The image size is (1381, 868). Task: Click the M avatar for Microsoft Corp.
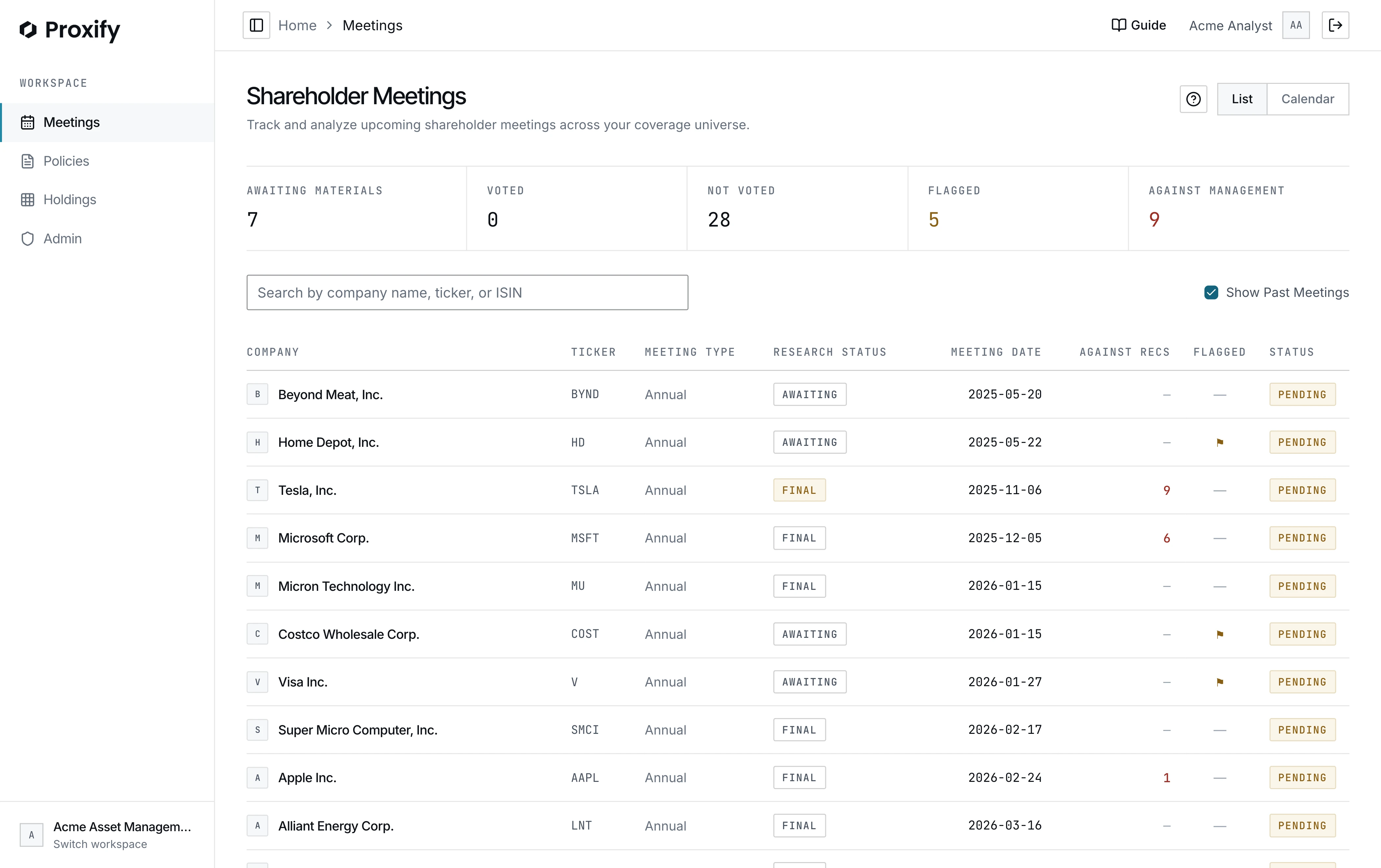pos(257,538)
